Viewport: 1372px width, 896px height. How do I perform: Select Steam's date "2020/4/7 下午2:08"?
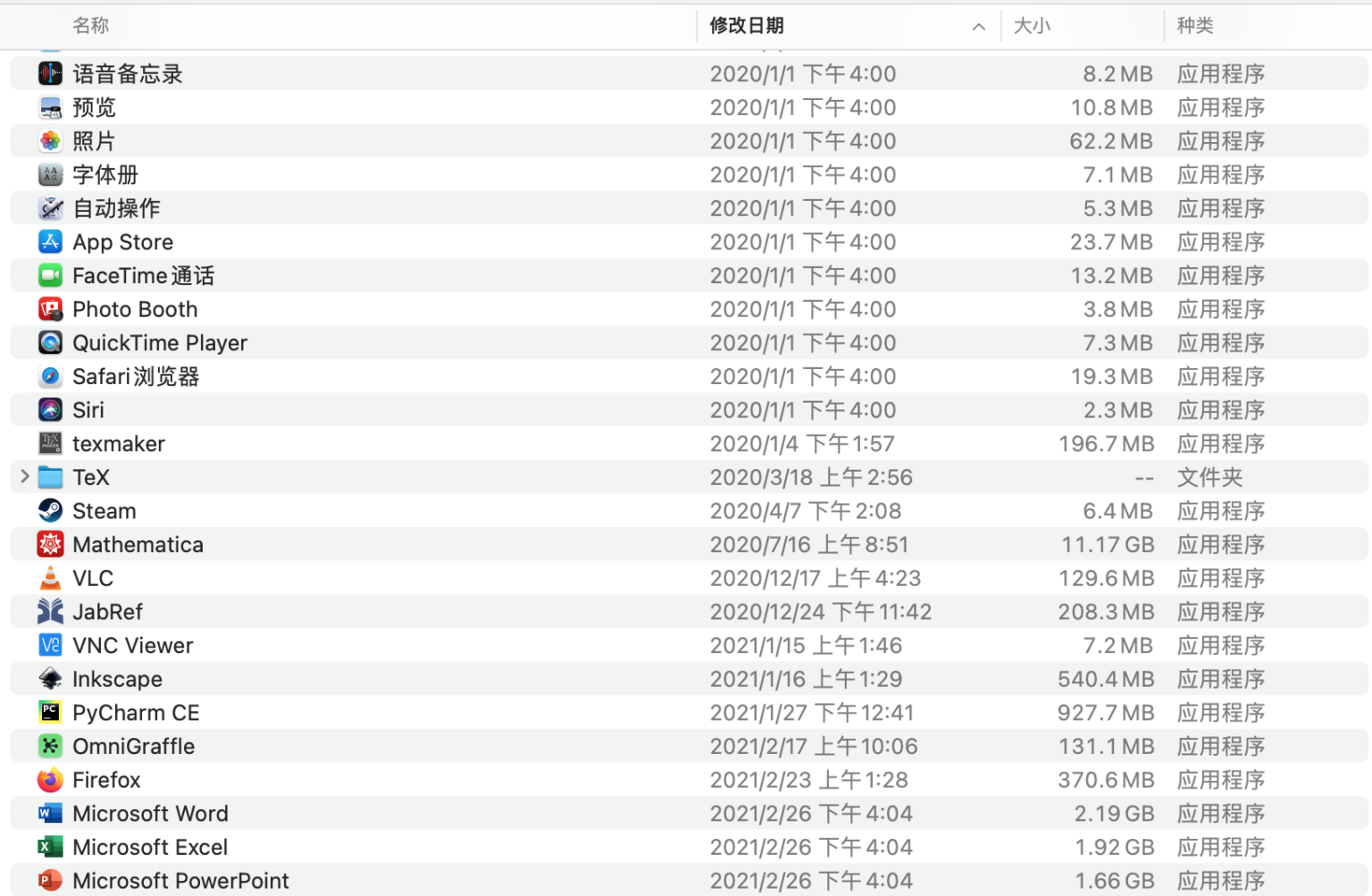pyautogui.click(x=806, y=511)
